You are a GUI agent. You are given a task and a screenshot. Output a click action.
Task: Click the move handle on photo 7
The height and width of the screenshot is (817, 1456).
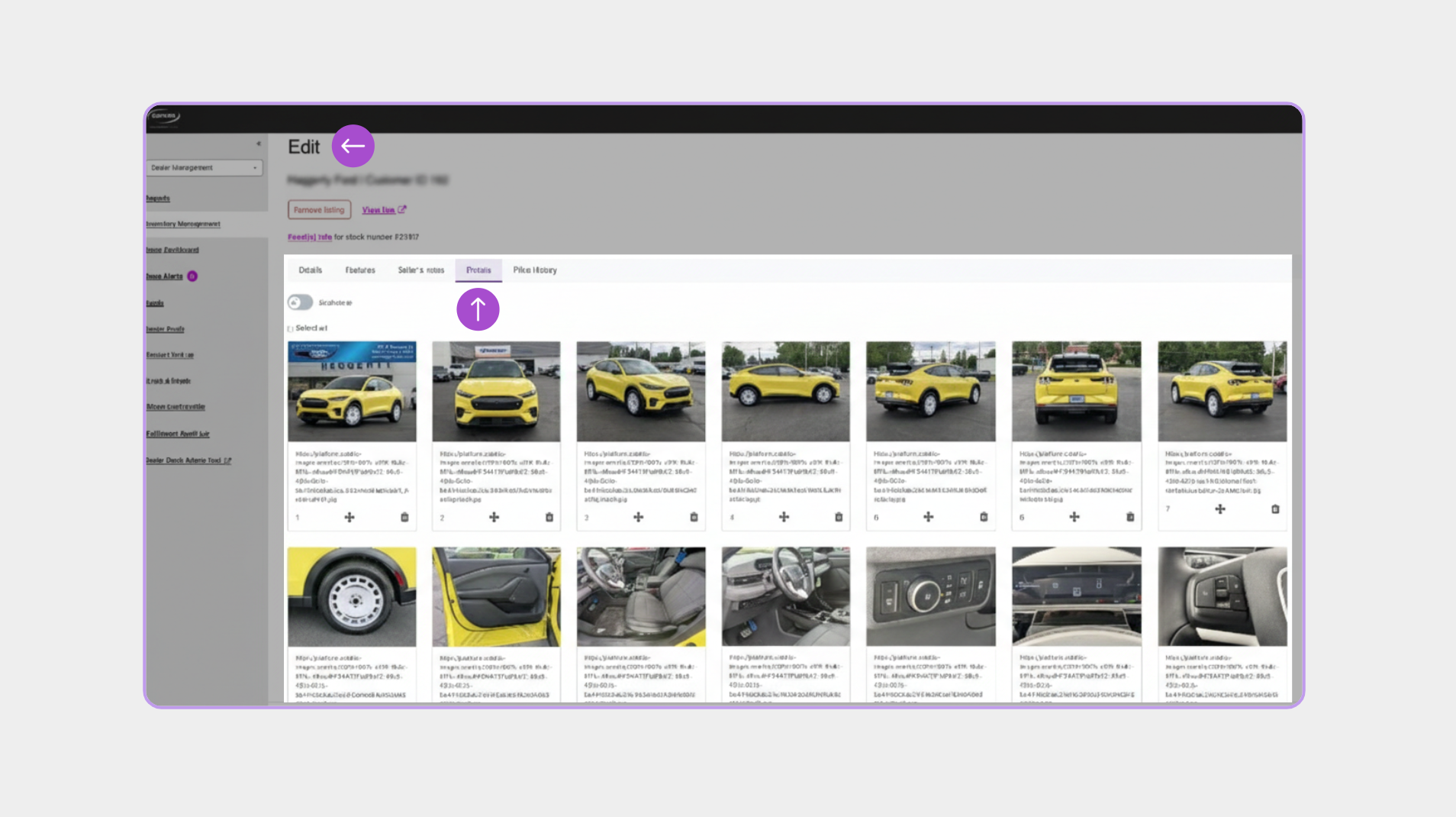tap(1220, 509)
